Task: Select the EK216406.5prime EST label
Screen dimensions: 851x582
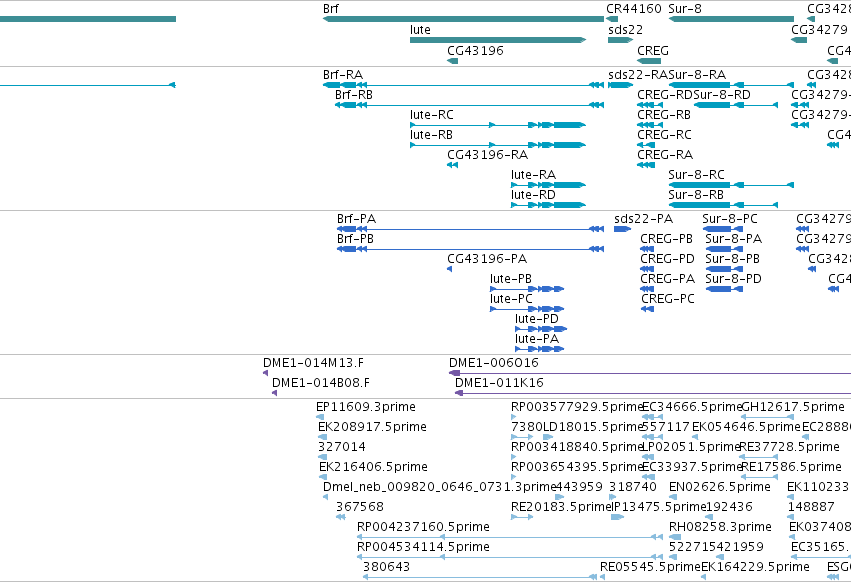Action: [x=373, y=467]
